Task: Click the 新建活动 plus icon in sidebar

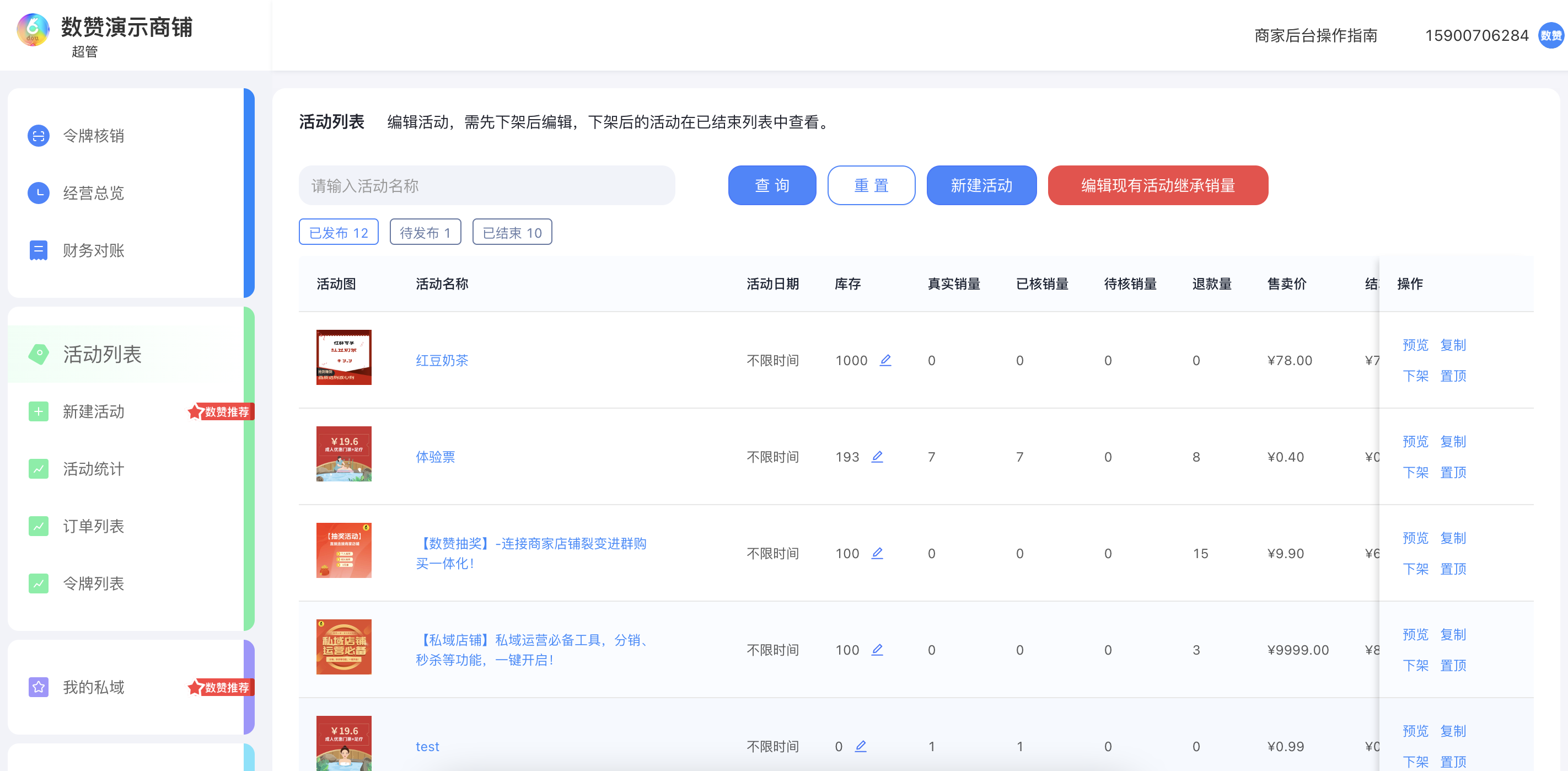Action: pyautogui.click(x=39, y=411)
